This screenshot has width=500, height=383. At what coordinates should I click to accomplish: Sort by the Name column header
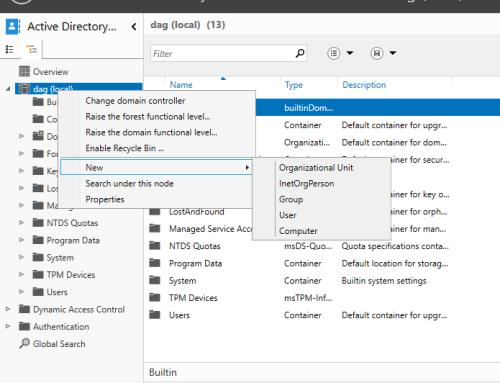(x=181, y=85)
